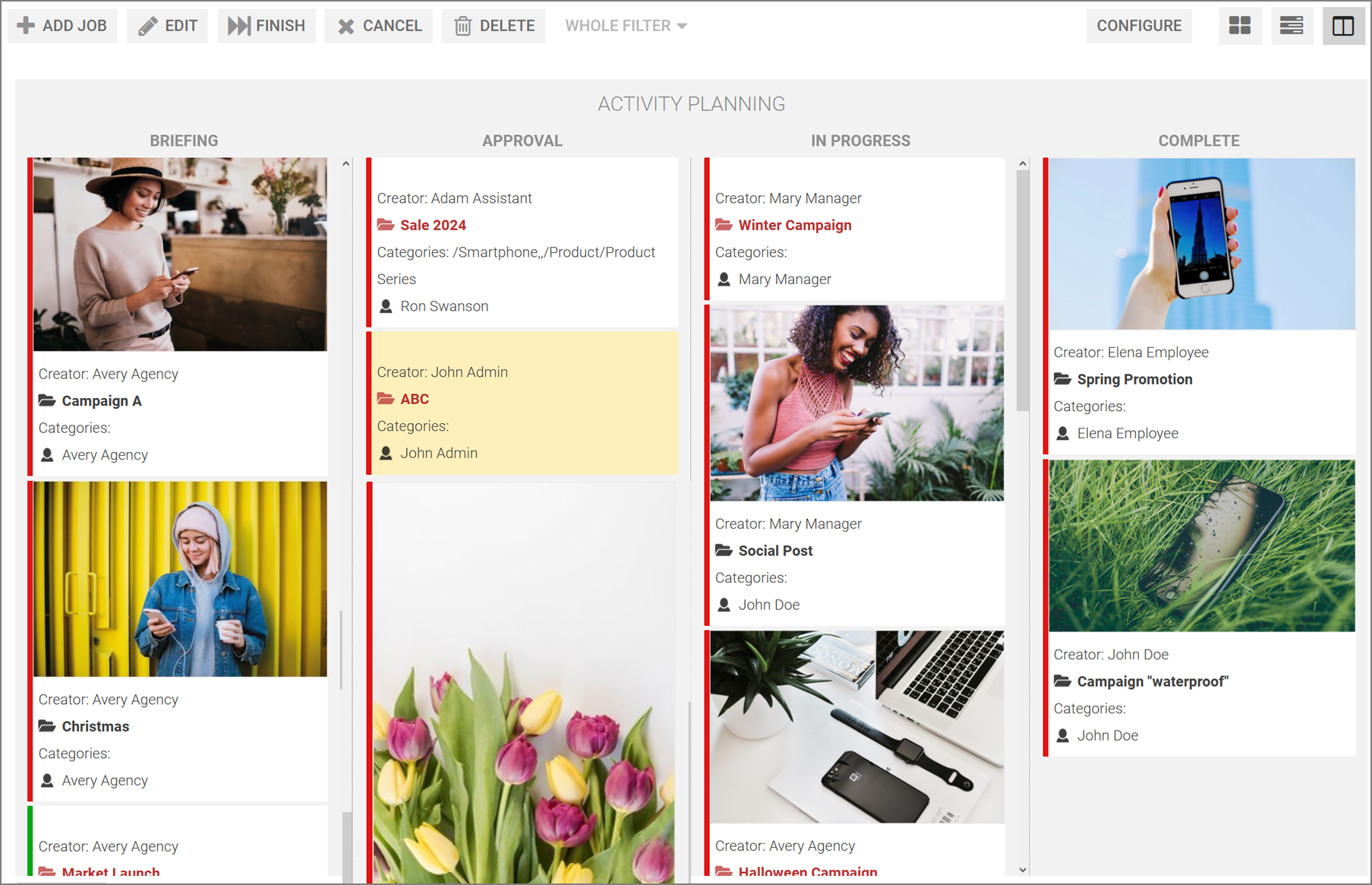Click the Halloween Campaign folder icon
The width and height of the screenshot is (1372, 885).
click(724, 871)
